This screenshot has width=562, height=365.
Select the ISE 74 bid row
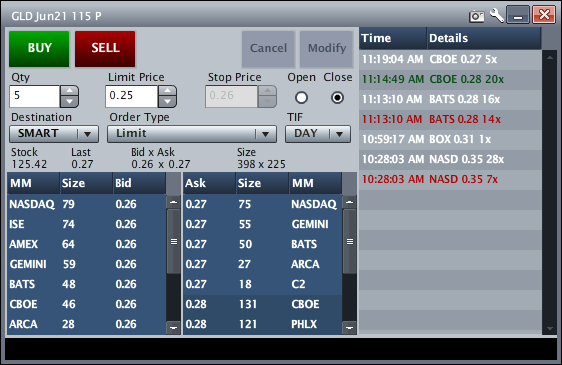[x=86, y=224]
